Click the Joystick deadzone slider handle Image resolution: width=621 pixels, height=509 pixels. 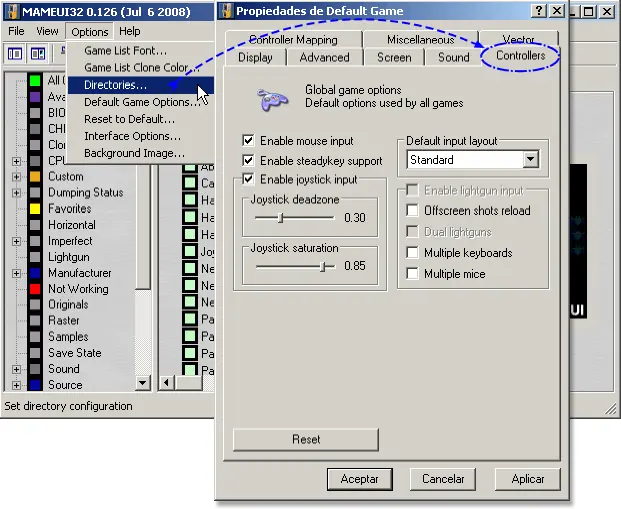pyautogui.click(x=280, y=217)
